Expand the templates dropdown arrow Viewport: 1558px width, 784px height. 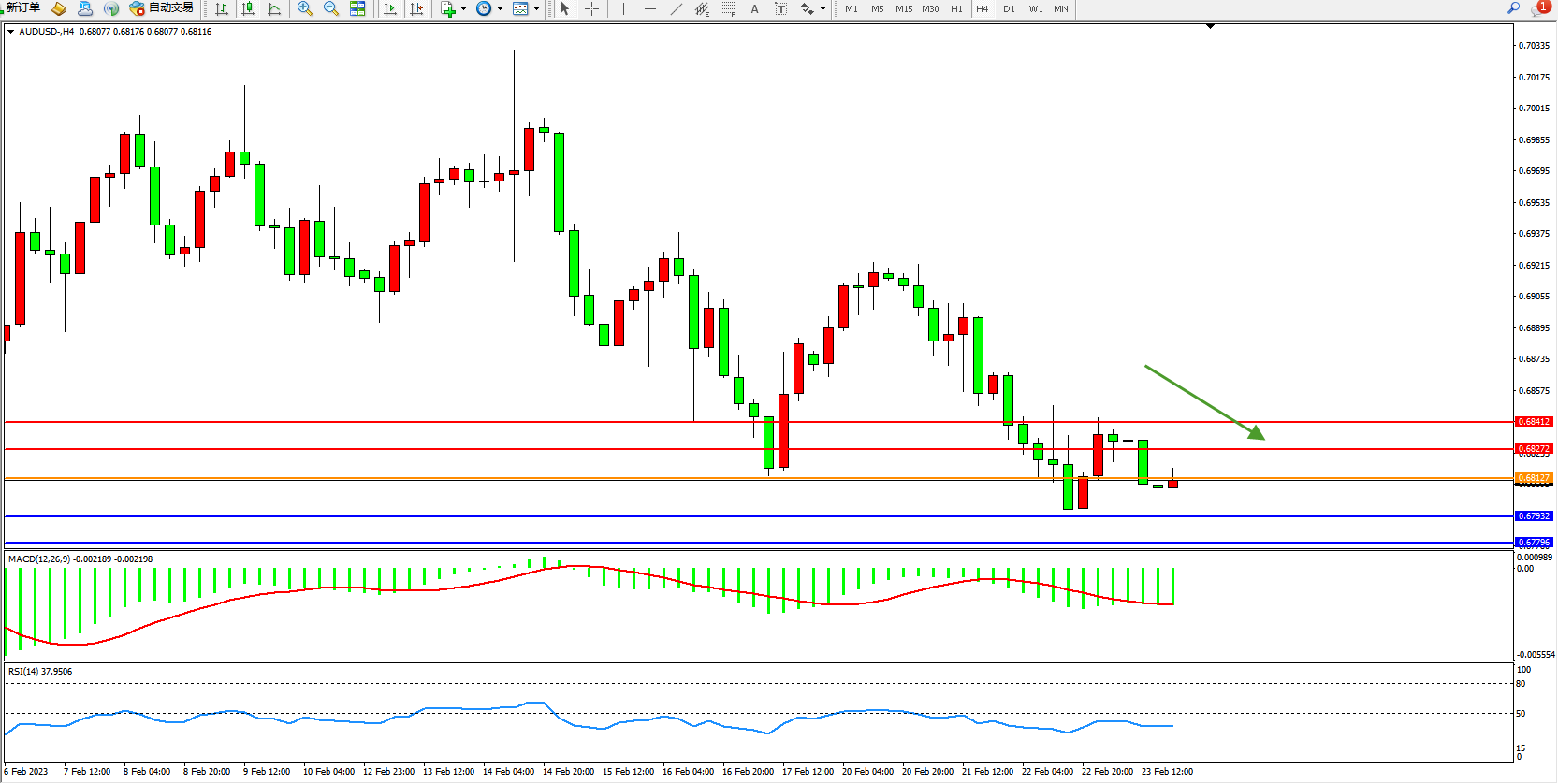(537, 9)
